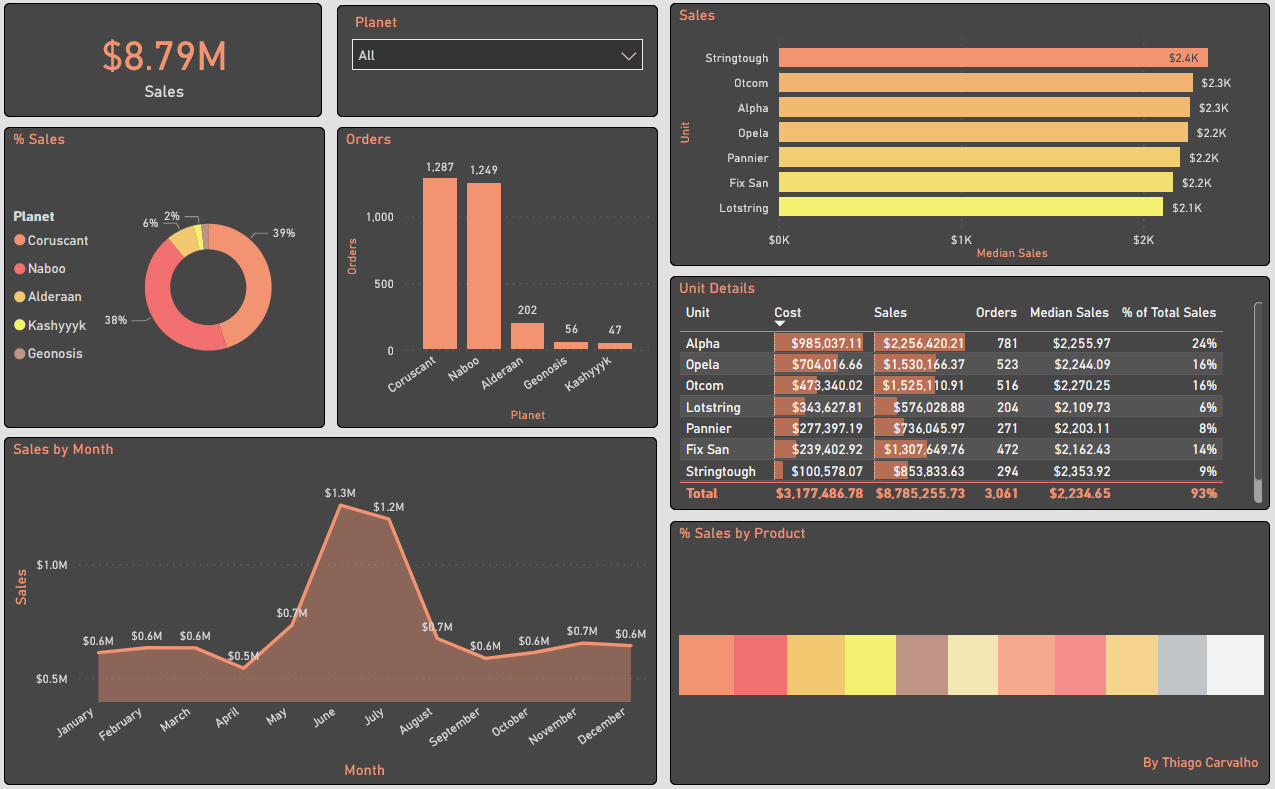Click the $1,307,649.76 sales cell
The height and width of the screenshot is (789, 1275).
point(920,450)
